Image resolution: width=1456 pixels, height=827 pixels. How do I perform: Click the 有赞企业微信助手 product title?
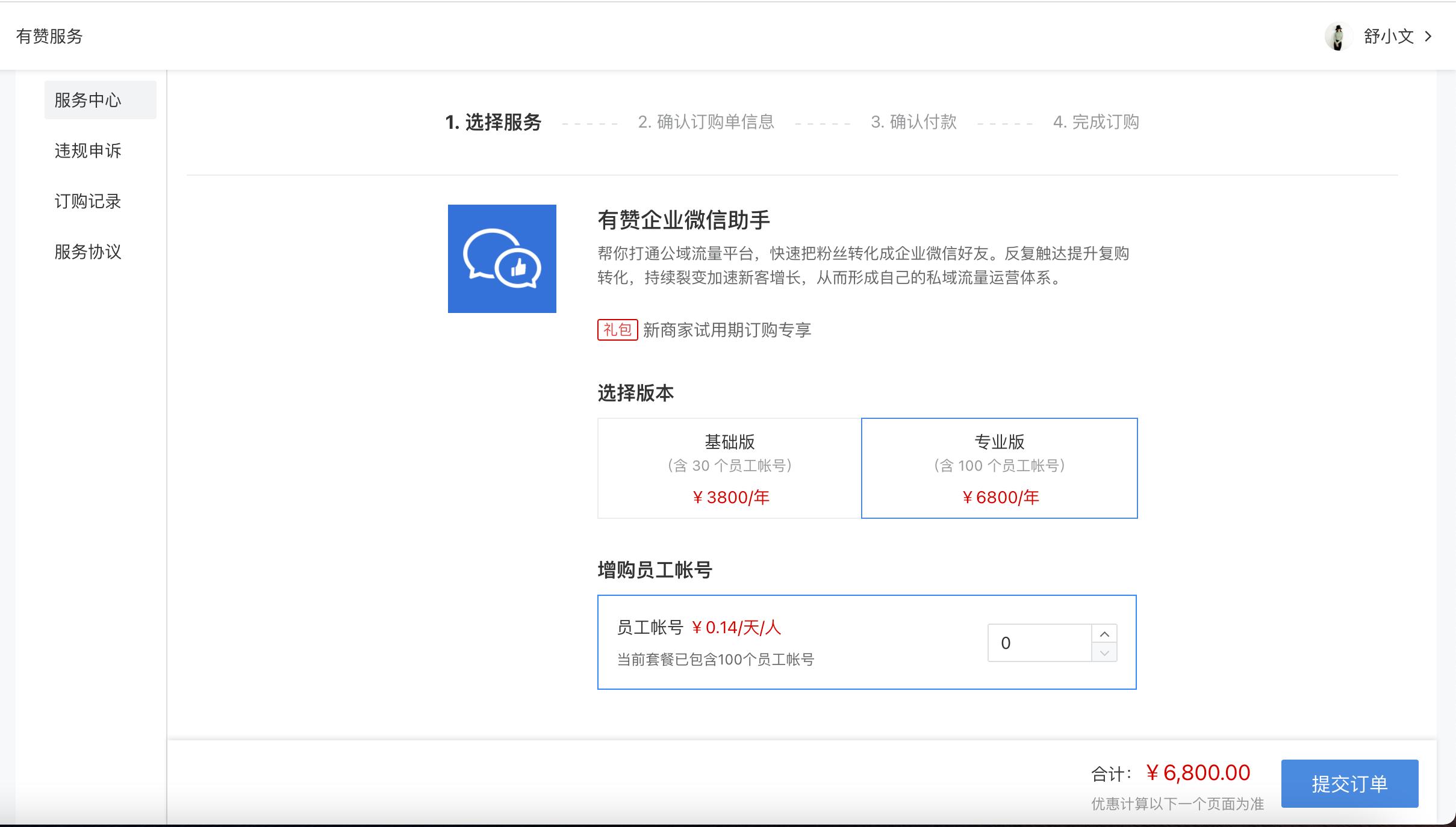point(683,220)
